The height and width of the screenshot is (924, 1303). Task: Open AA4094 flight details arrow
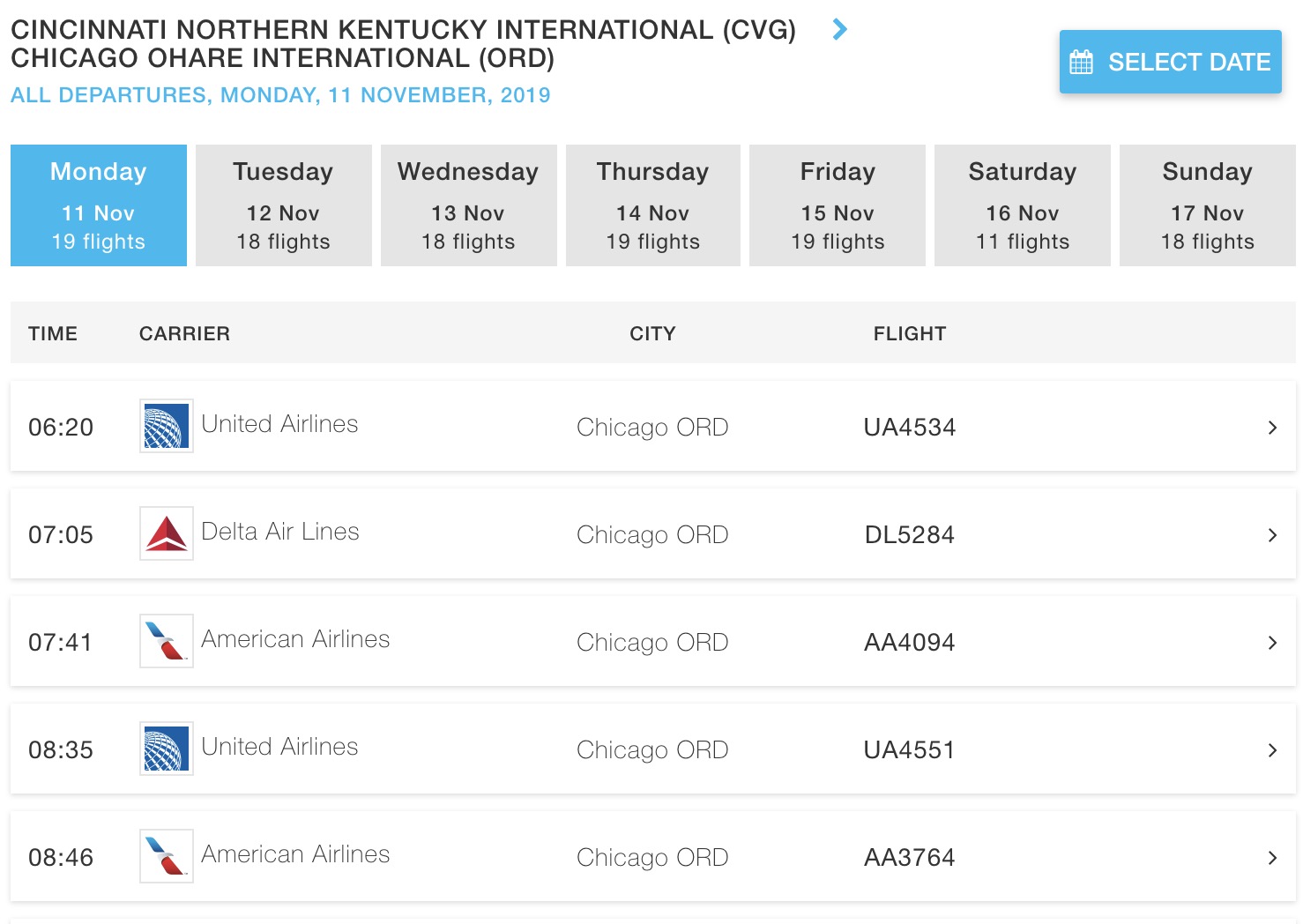coord(1272,643)
